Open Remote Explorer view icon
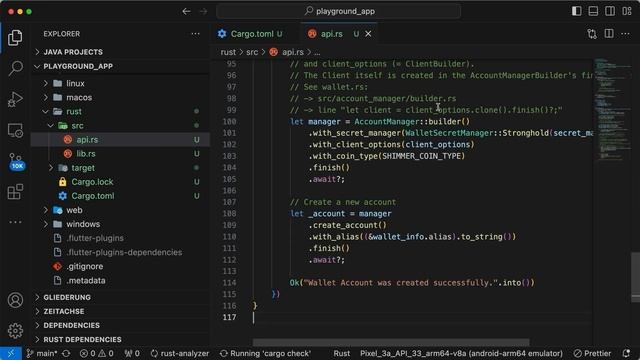Viewport: 640px width, 360px height. coord(15,131)
